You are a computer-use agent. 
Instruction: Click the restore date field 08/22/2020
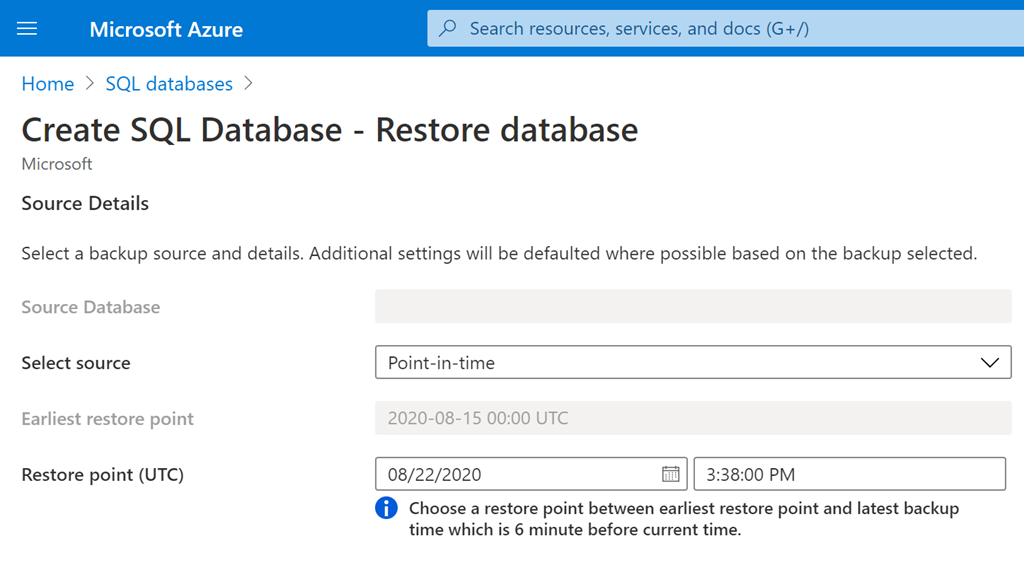pos(531,474)
